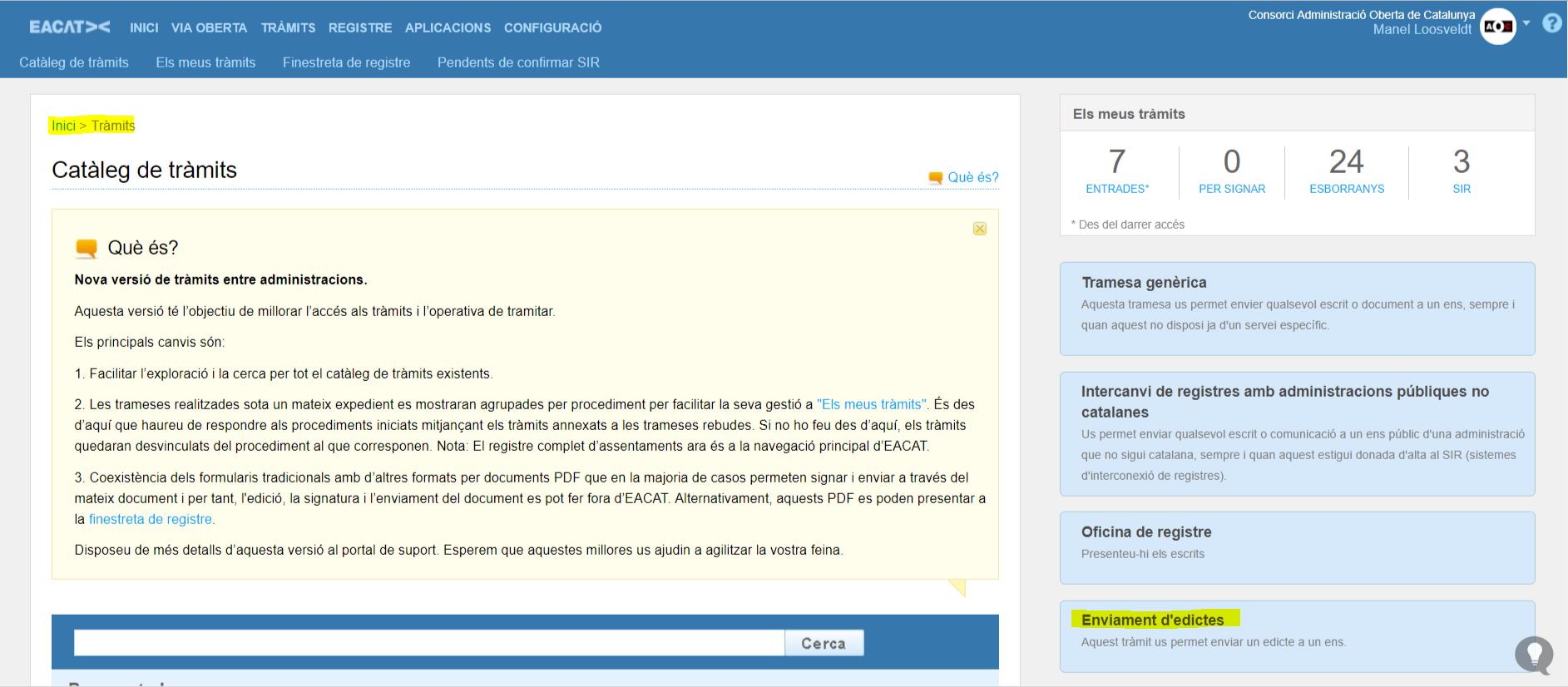Switch to Els meus tràmits tab
This screenshot has width=1568, height=687.
pos(205,62)
